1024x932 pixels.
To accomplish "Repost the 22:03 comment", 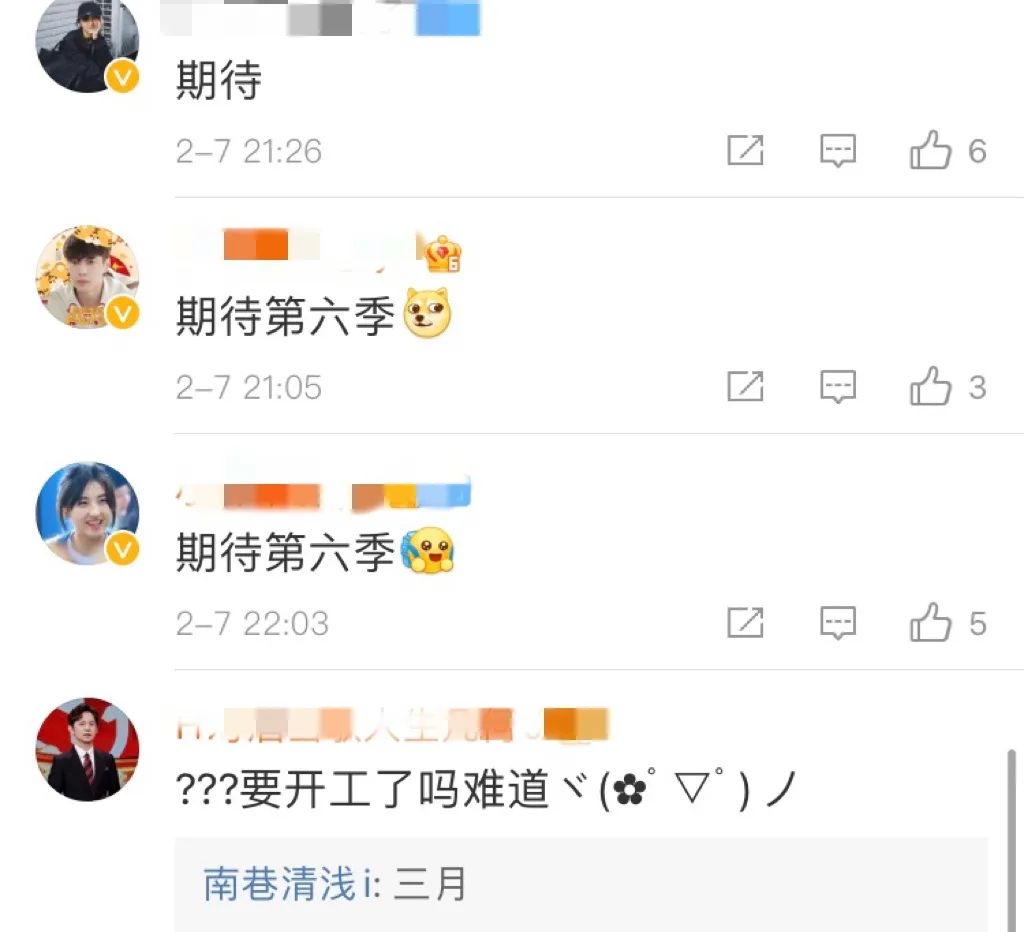I will pos(745,622).
